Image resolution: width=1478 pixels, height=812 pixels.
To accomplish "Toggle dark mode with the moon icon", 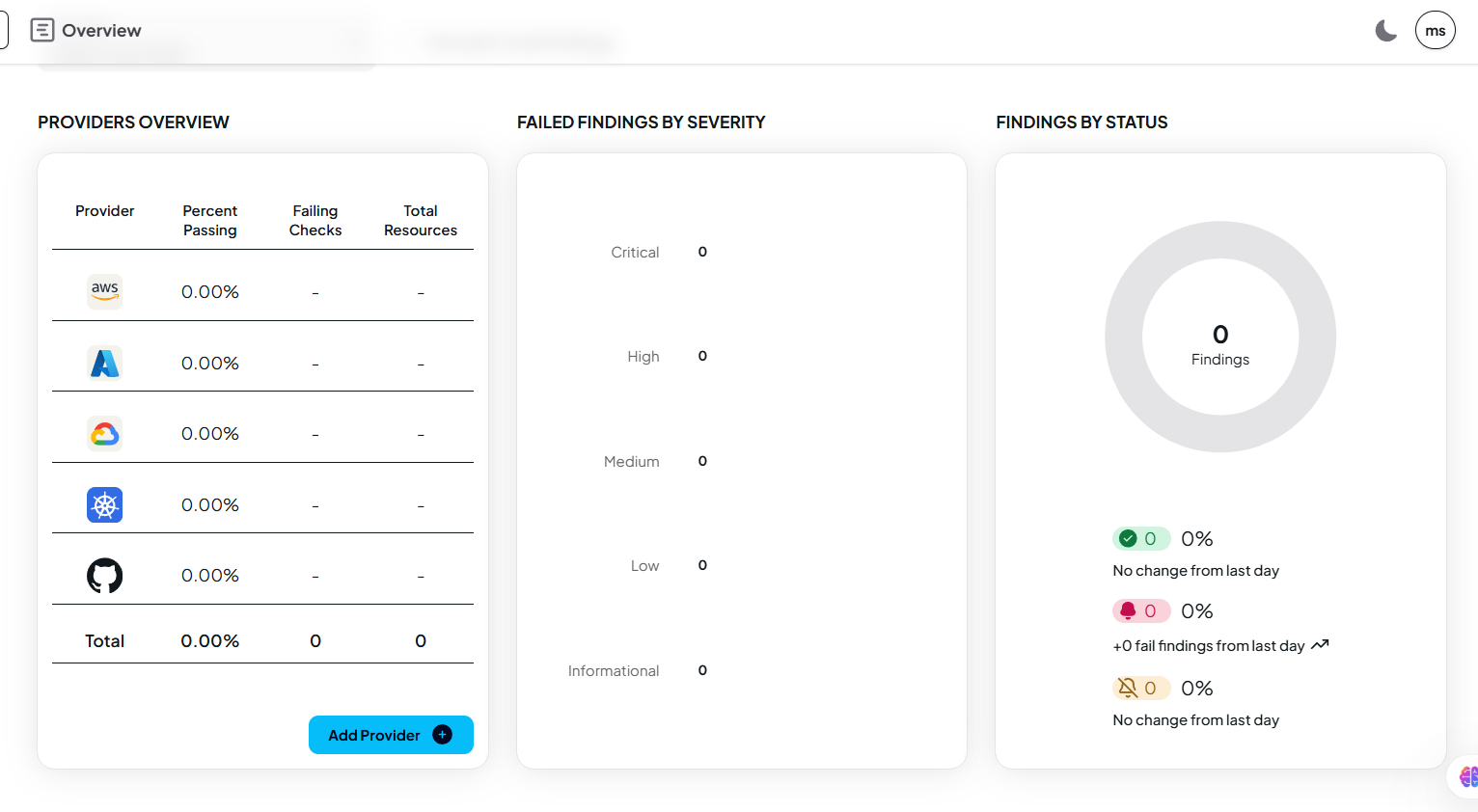I will point(1385,31).
